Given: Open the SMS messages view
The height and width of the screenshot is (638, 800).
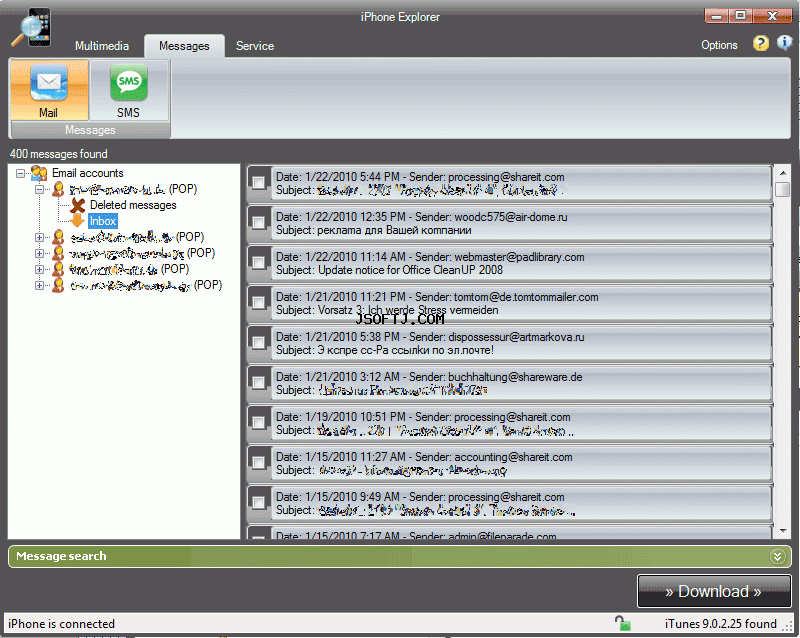Looking at the screenshot, I should pyautogui.click(x=129, y=90).
